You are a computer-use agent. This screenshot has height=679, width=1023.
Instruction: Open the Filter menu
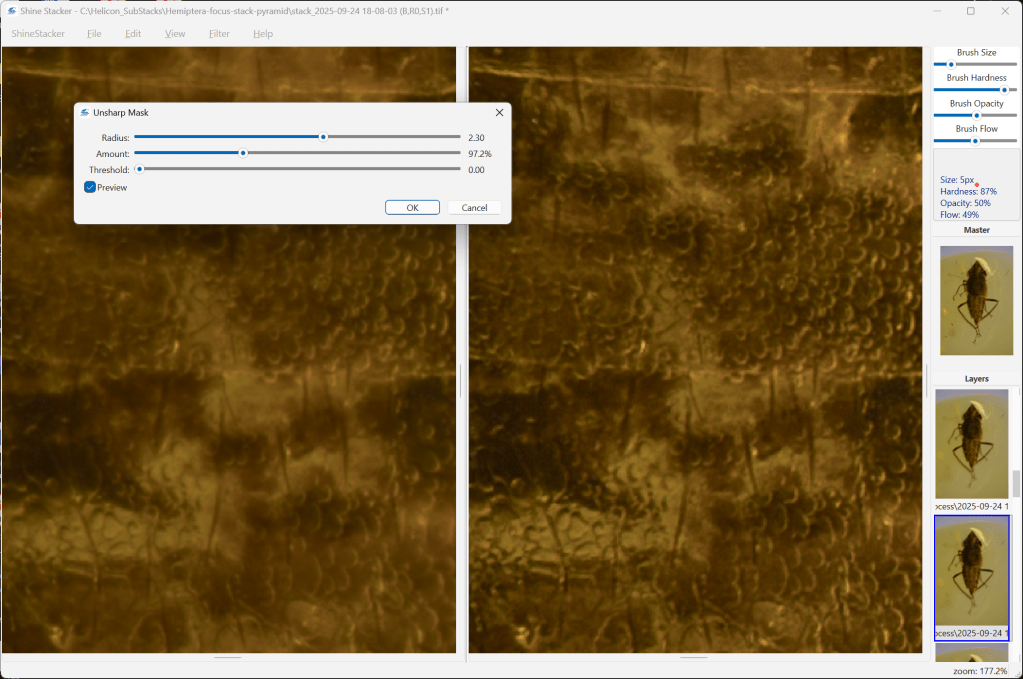(219, 33)
